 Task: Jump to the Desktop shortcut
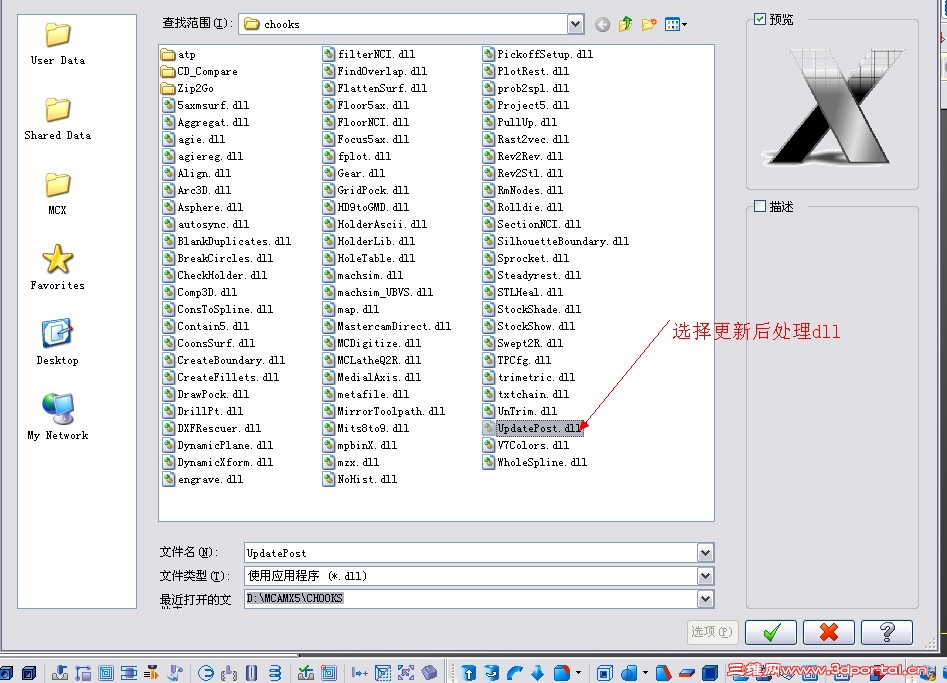[x=57, y=342]
